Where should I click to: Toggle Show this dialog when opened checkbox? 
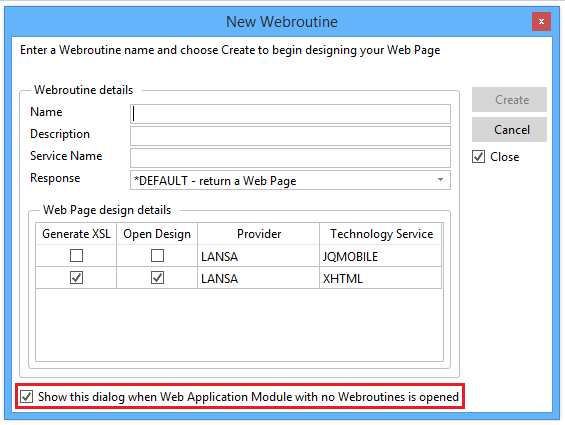pos(27,397)
